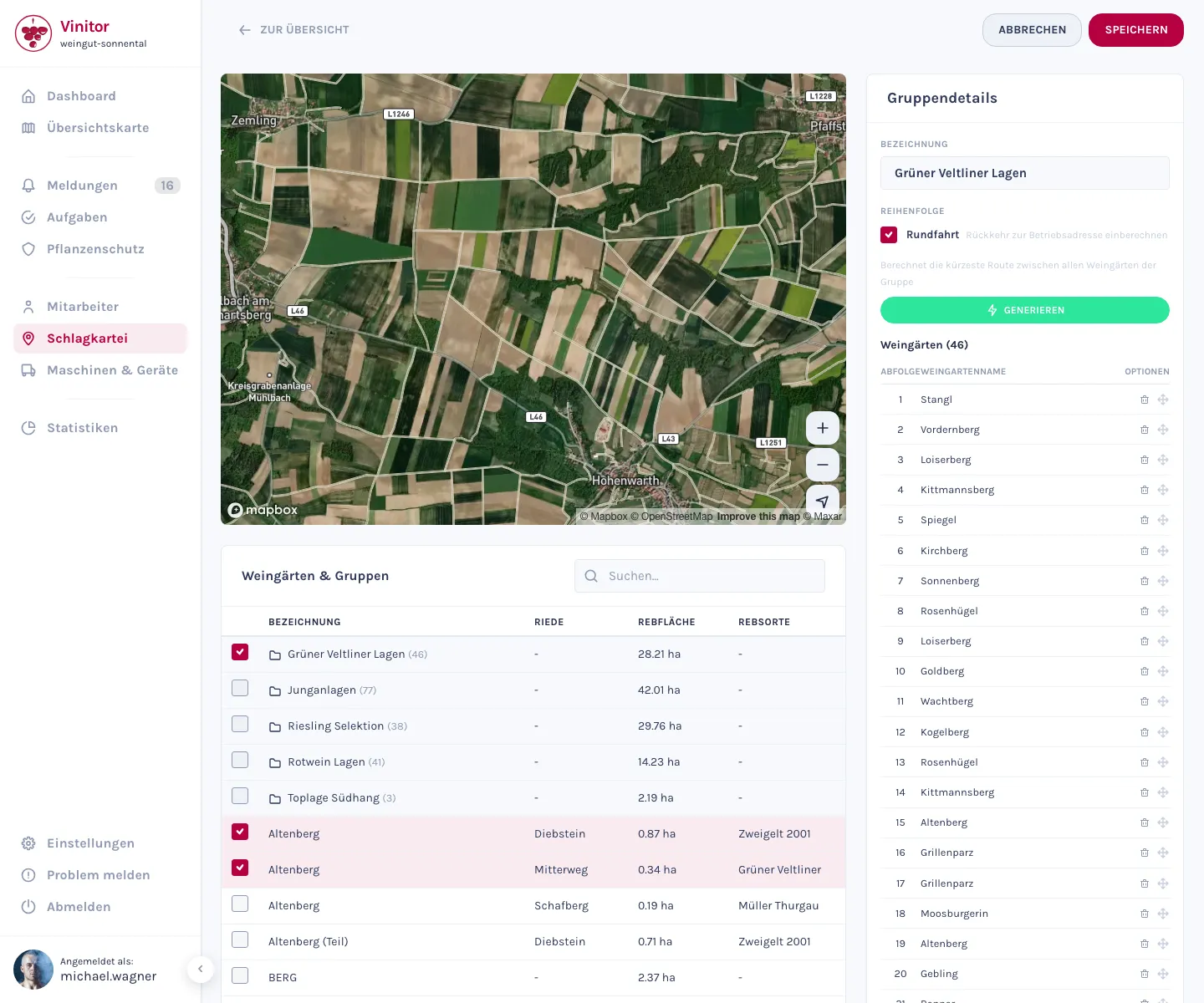This screenshot has width=1204, height=1003.
Task: Click folder icon of Rotwein Lagen
Action: coord(274,762)
